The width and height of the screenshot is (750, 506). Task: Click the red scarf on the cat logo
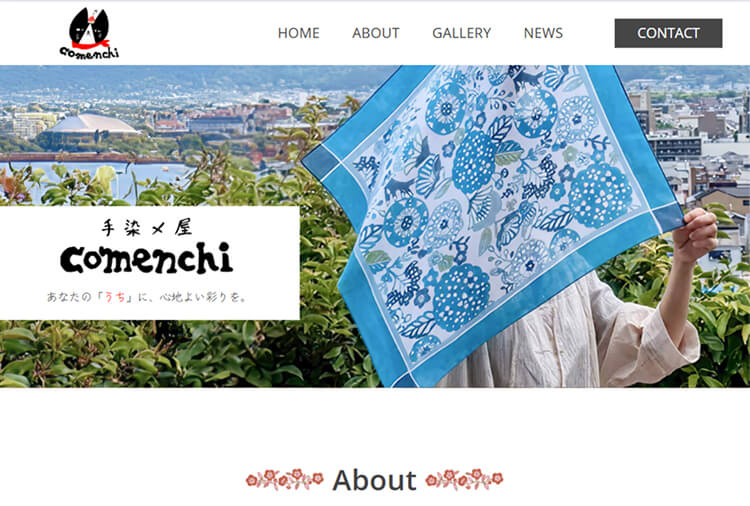click(x=91, y=45)
